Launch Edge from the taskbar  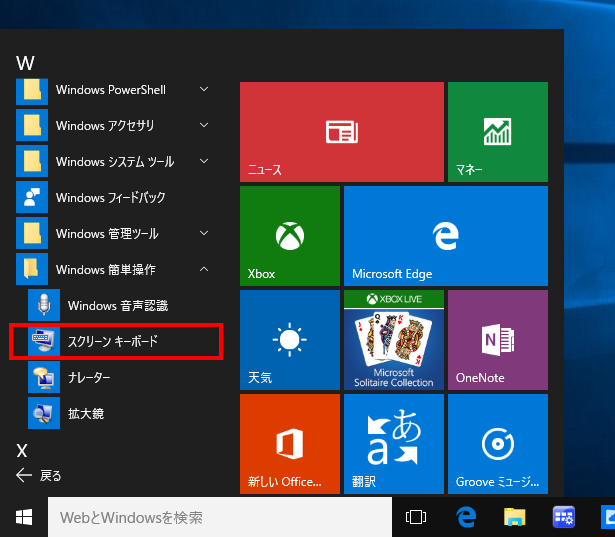point(466,517)
